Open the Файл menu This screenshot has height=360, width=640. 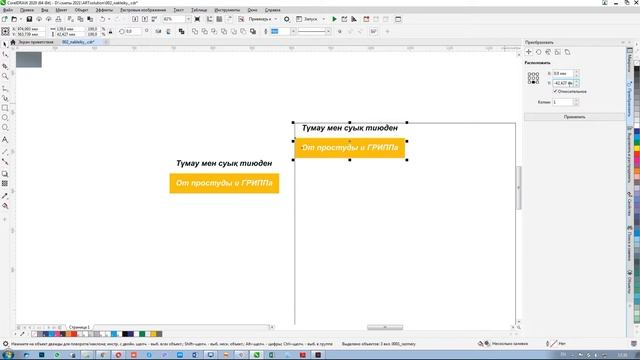click(x=8, y=10)
